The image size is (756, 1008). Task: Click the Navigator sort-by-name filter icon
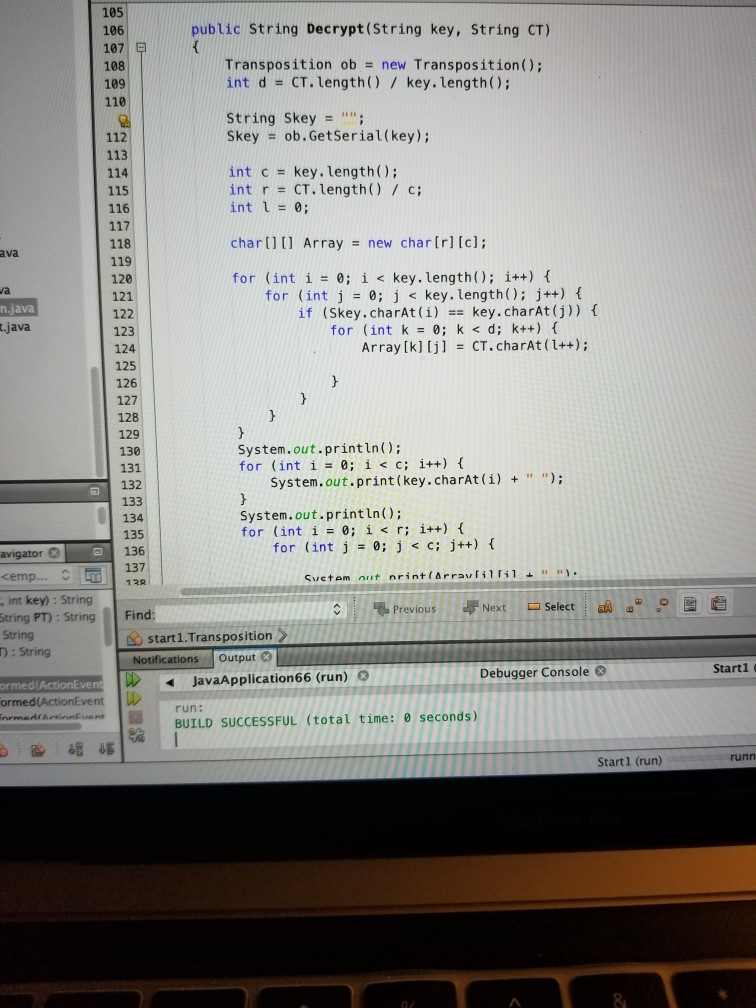[x=75, y=749]
